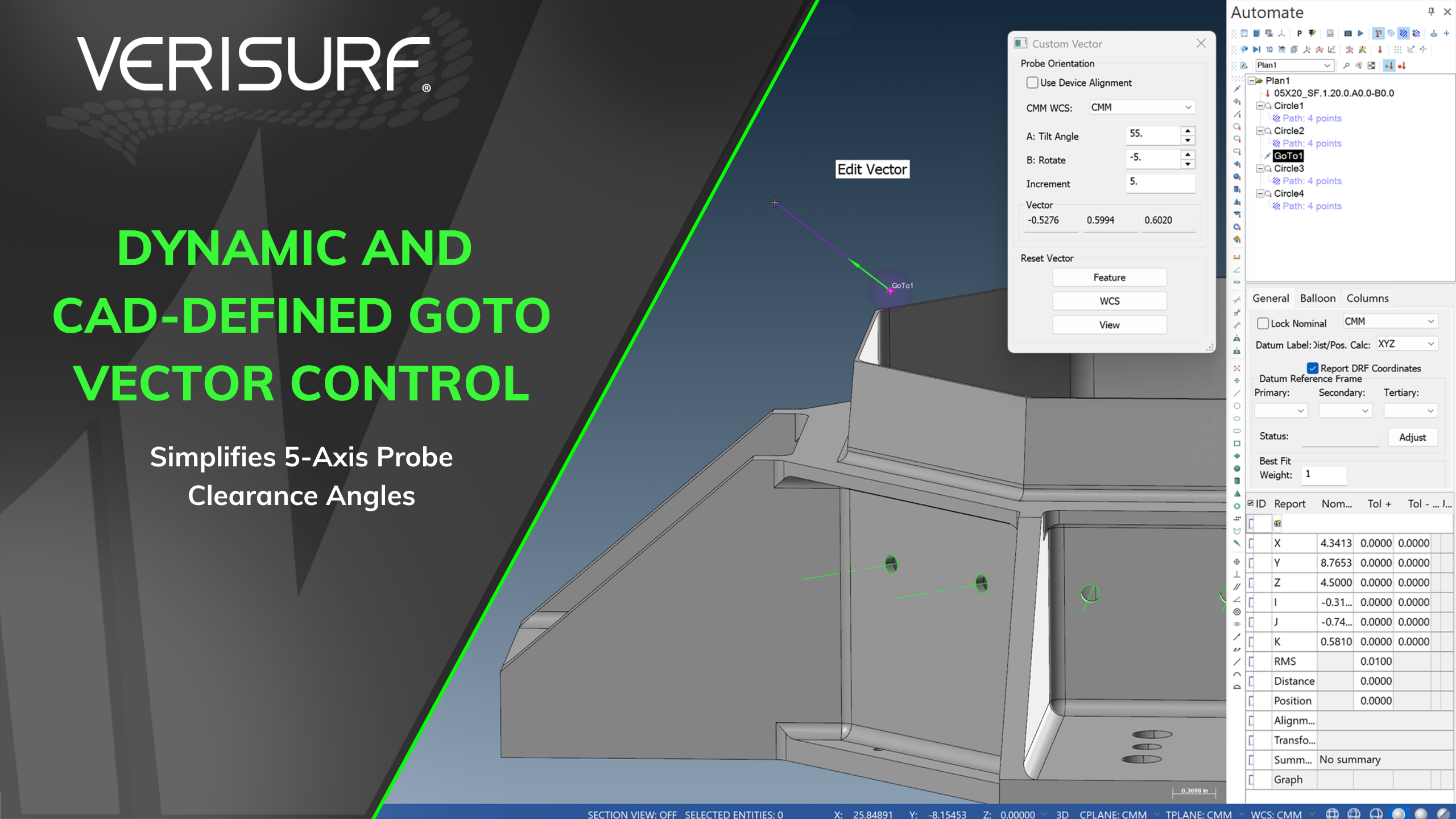Click the A: Tilt Angle value field
1456x819 pixels.
pyautogui.click(x=1153, y=134)
